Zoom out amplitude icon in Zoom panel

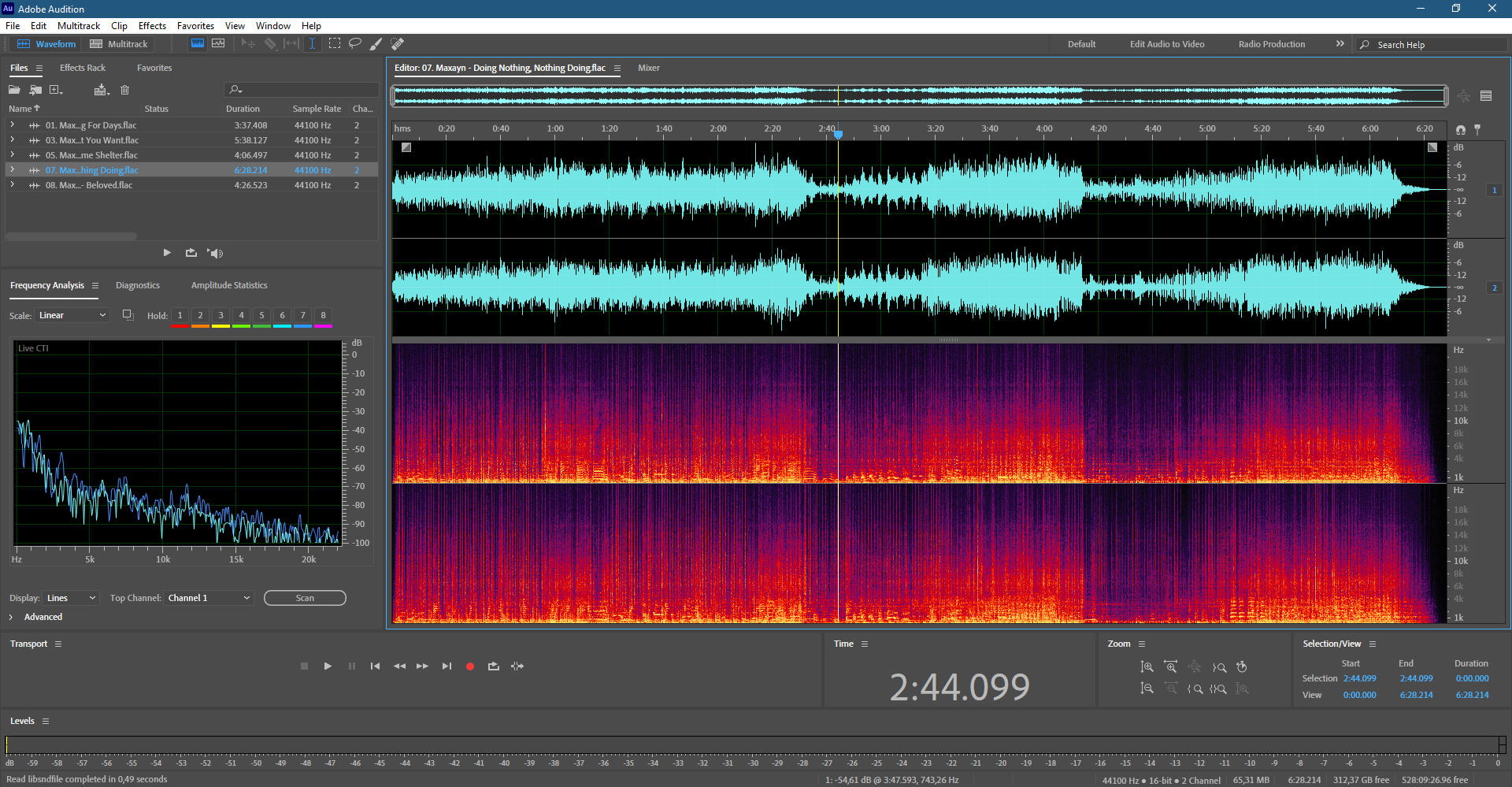(1147, 689)
